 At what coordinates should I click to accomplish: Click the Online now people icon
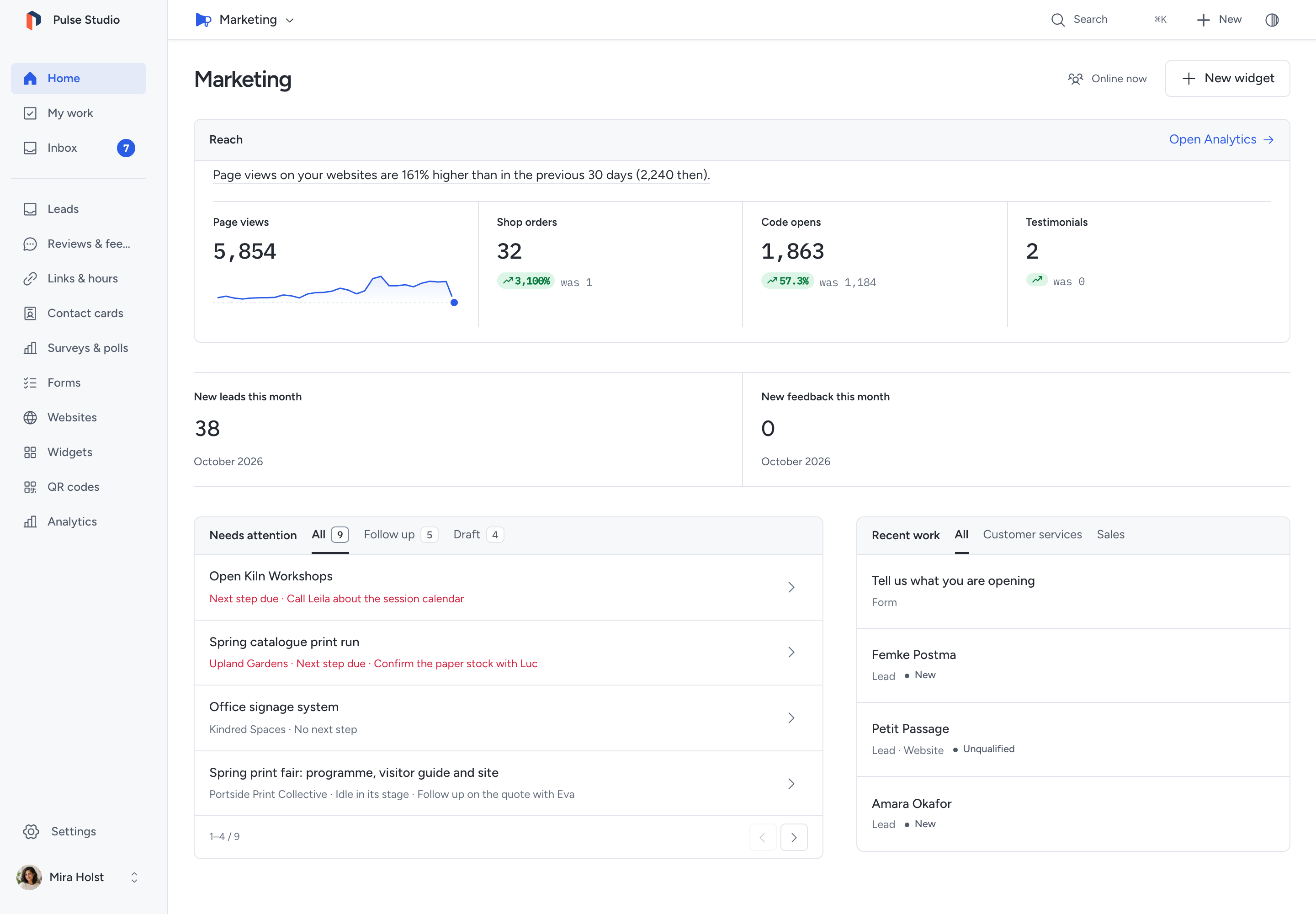[x=1076, y=79]
